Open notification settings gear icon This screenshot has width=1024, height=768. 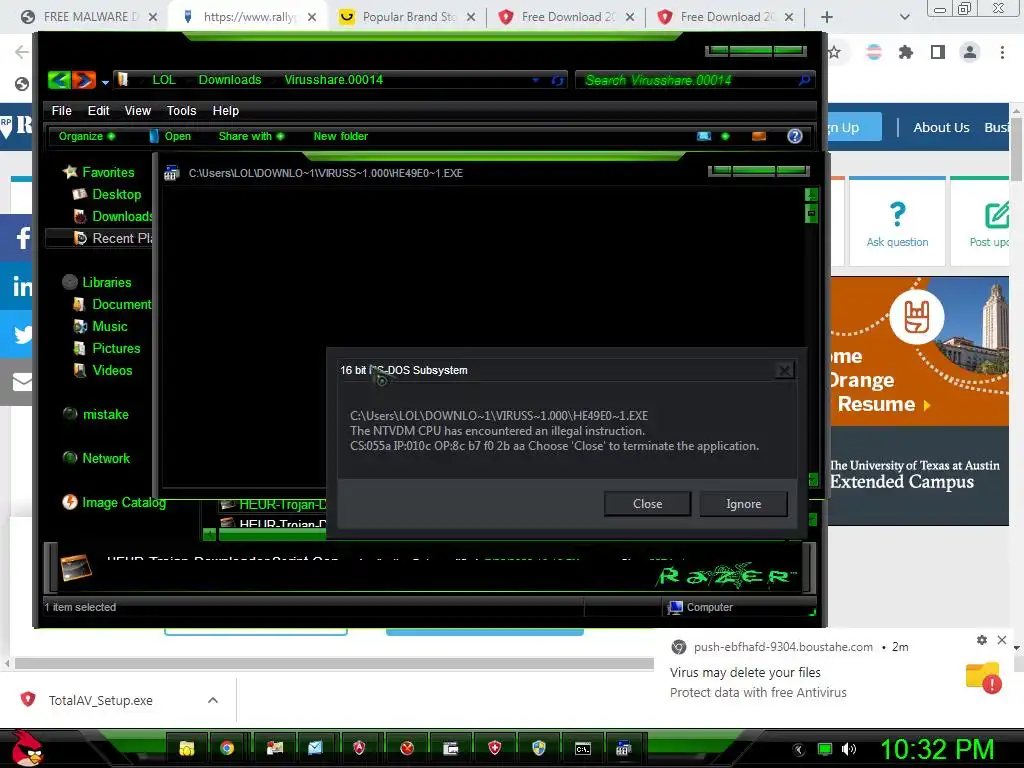click(982, 640)
